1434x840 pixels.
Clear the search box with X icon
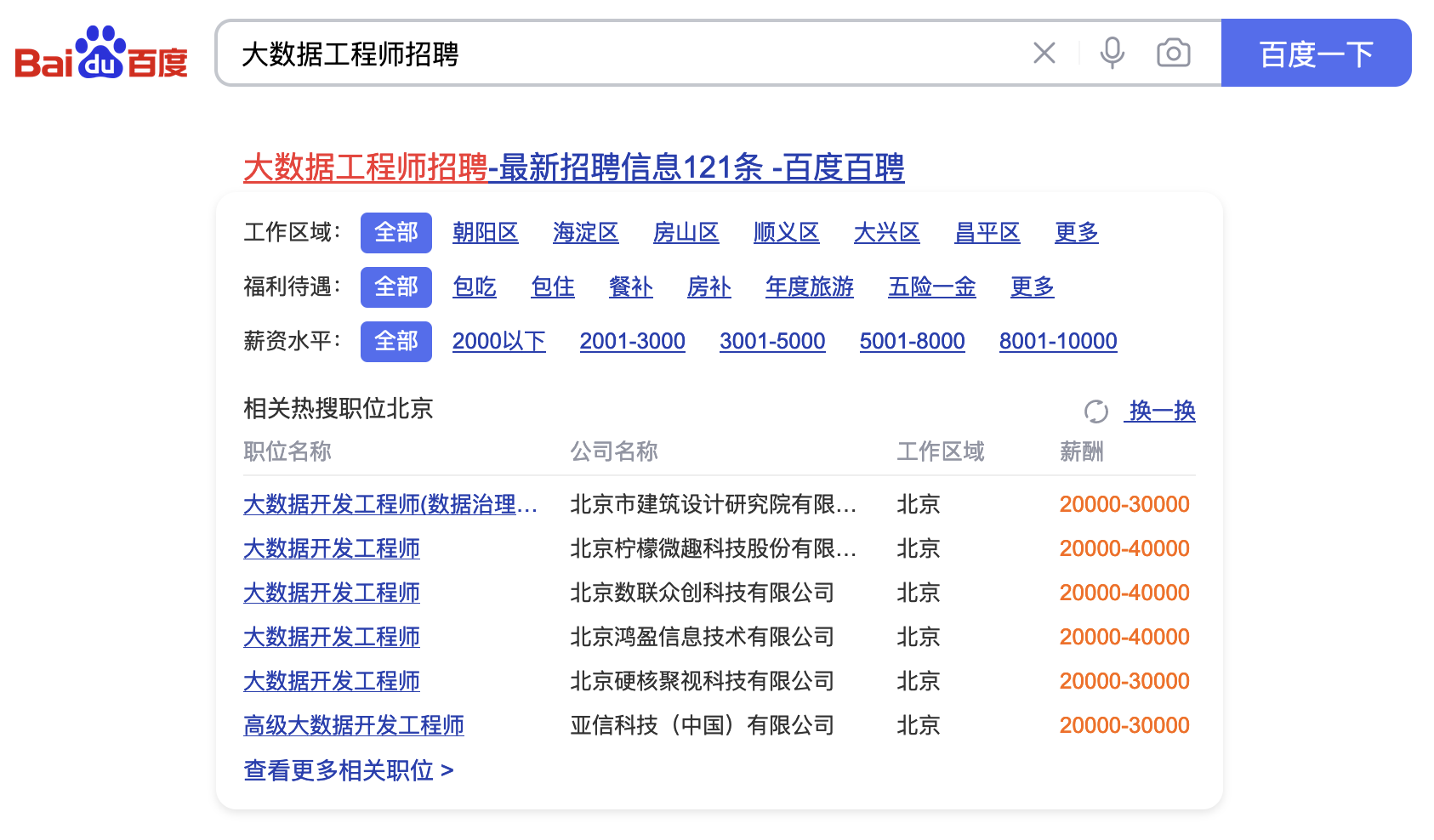pos(1044,54)
